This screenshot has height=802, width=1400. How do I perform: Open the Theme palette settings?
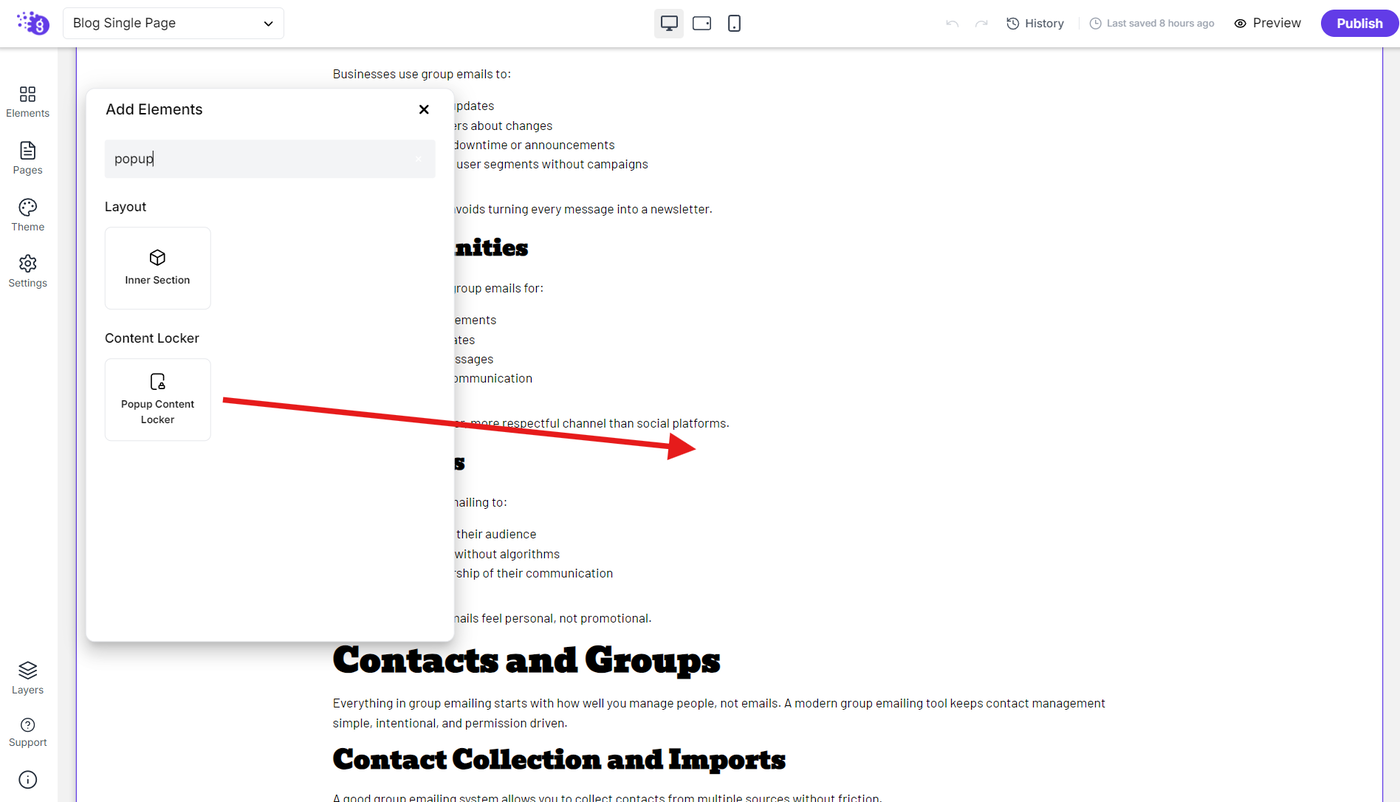27,215
